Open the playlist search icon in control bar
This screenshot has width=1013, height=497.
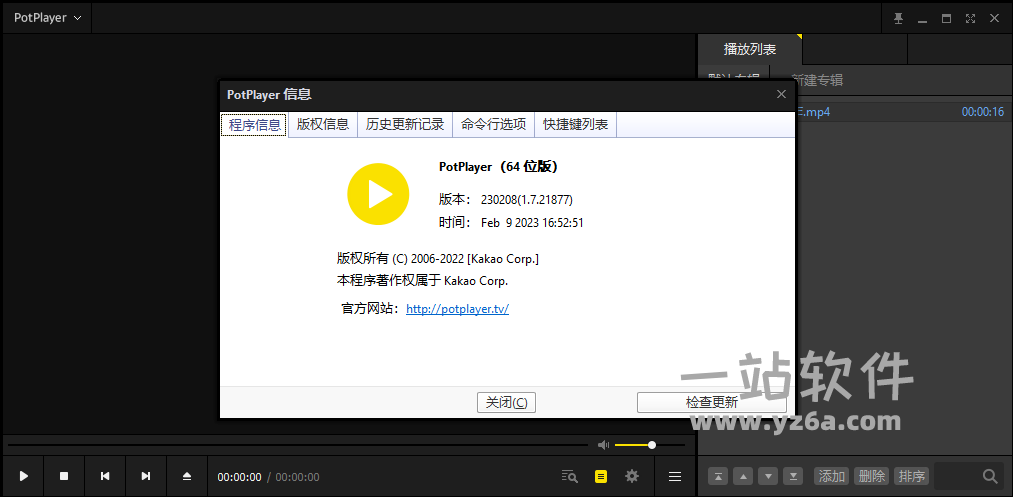tap(569, 476)
